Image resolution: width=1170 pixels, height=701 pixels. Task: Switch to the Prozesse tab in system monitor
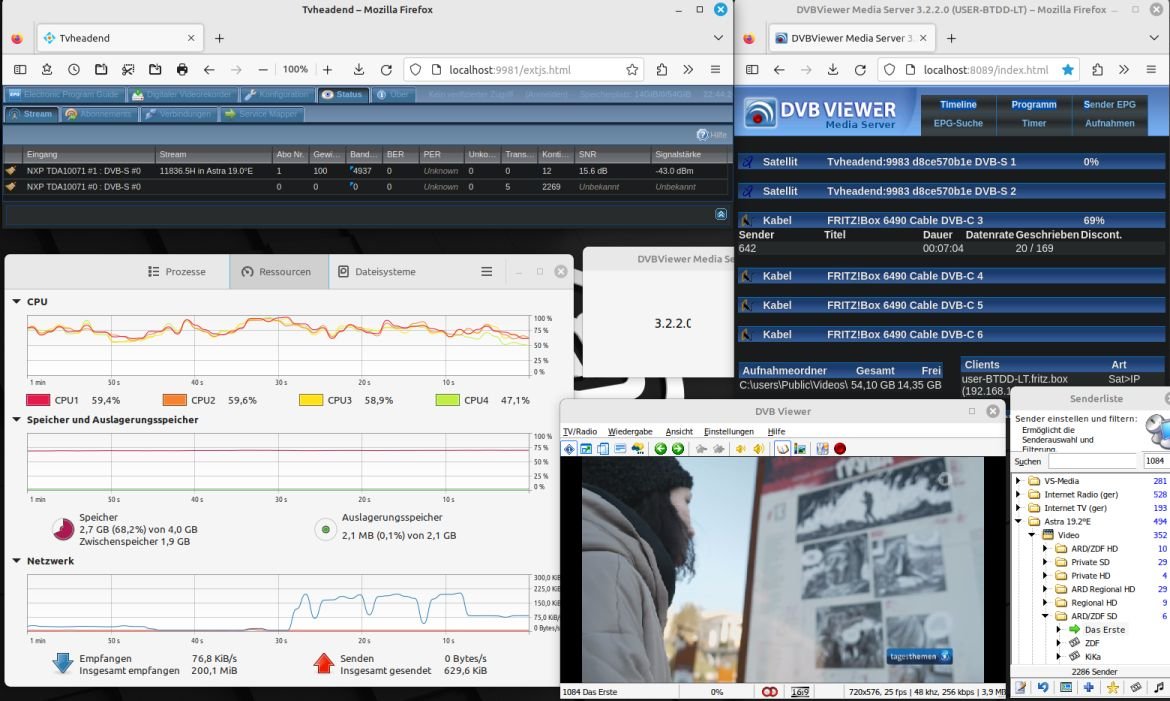pyautogui.click(x=177, y=272)
